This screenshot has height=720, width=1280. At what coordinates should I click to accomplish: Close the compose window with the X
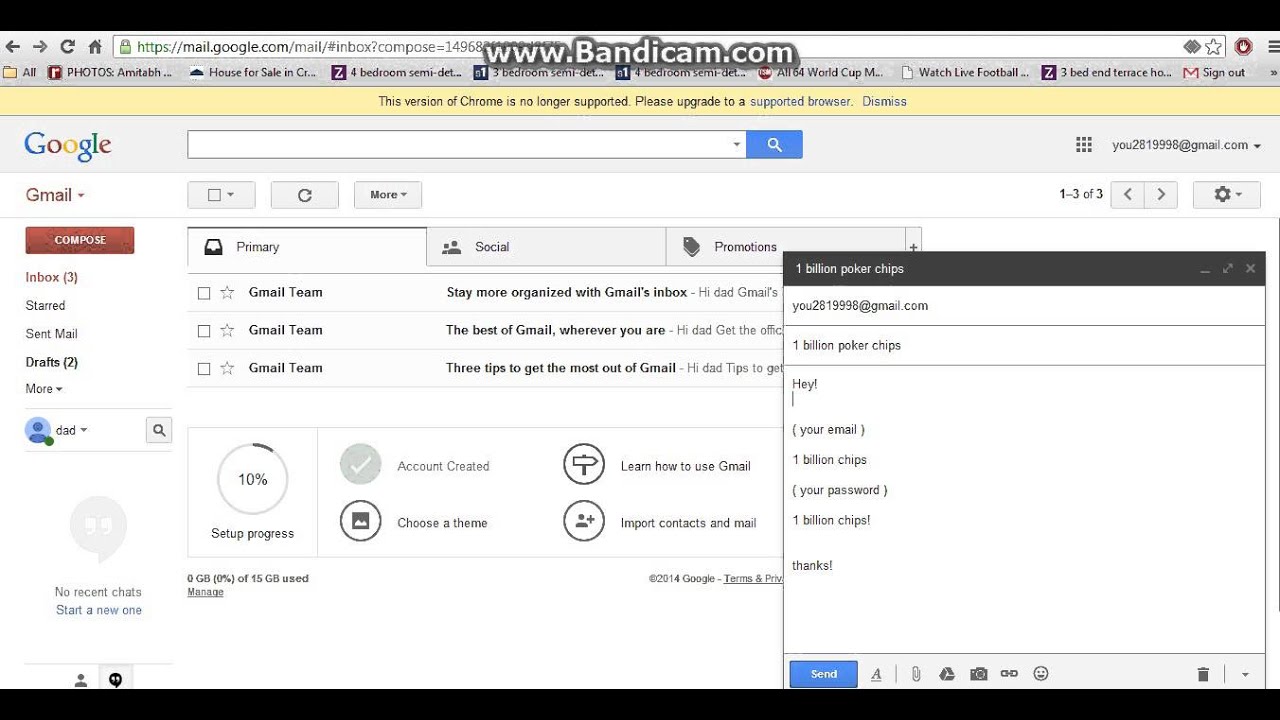tap(1250, 268)
